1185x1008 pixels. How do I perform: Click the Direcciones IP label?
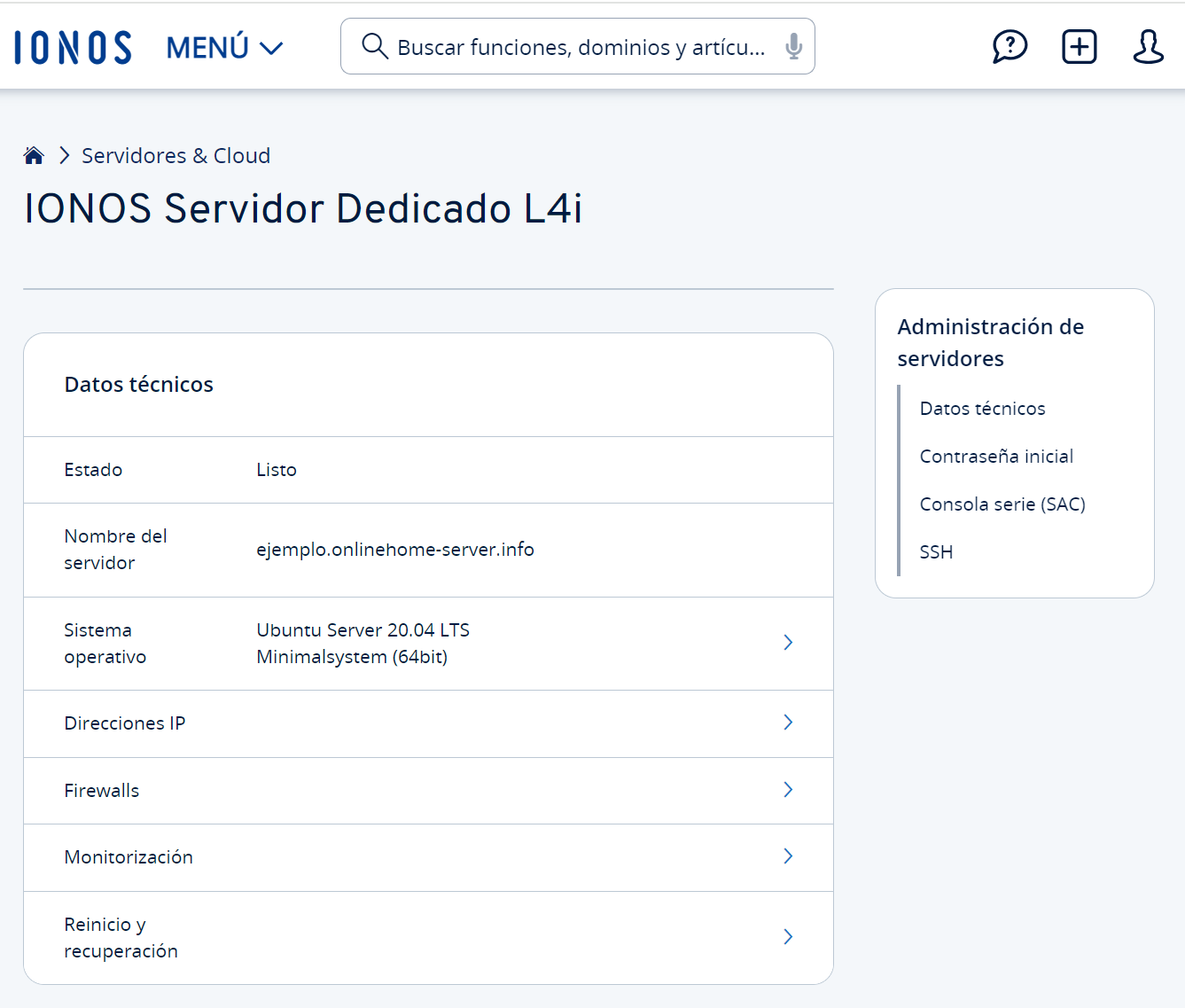(x=125, y=723)
